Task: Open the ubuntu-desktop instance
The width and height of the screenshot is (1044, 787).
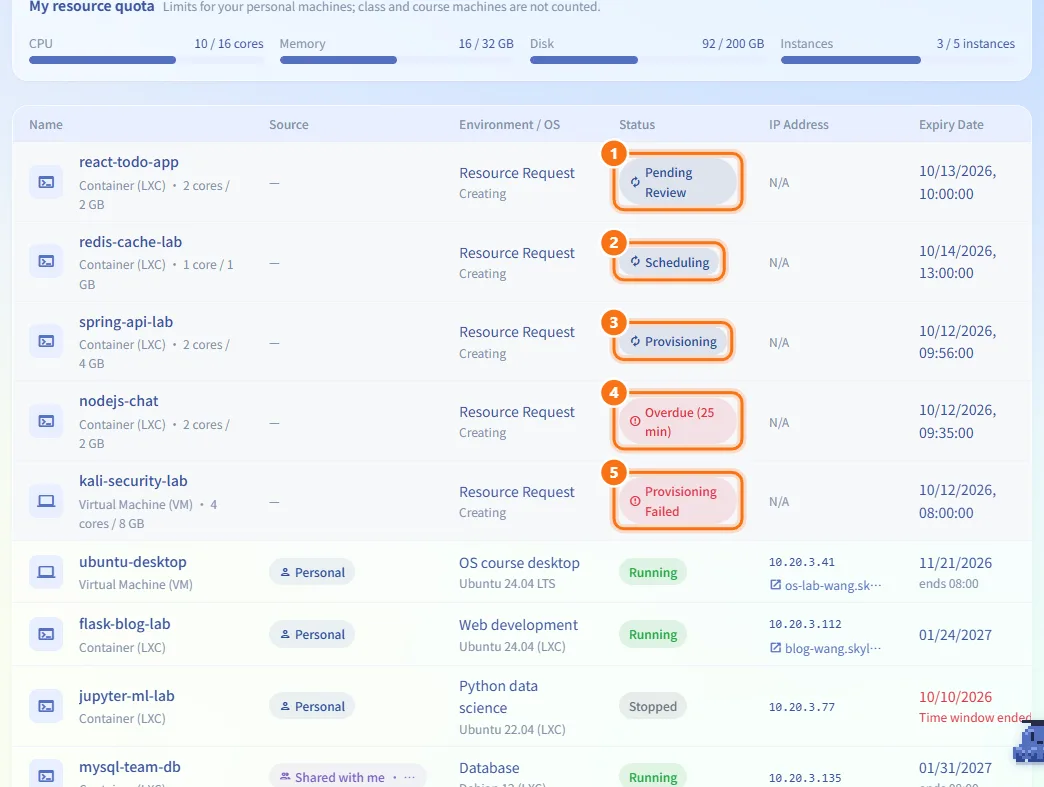Action: coord(132,561)
